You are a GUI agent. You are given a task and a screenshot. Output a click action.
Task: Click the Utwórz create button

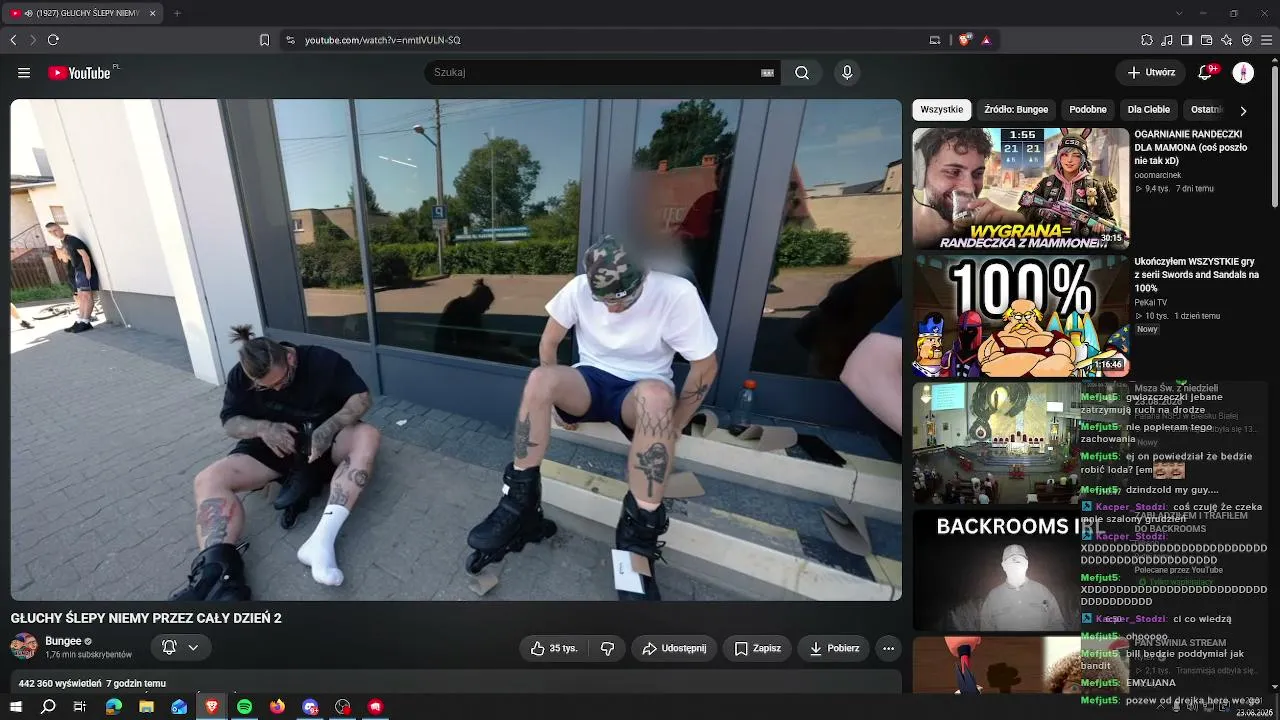point(1151,72)
